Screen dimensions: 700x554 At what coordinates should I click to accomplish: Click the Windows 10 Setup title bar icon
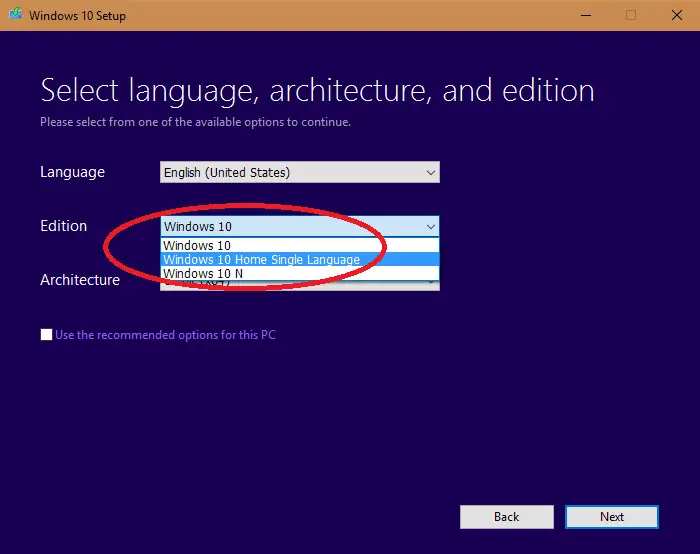16,14
